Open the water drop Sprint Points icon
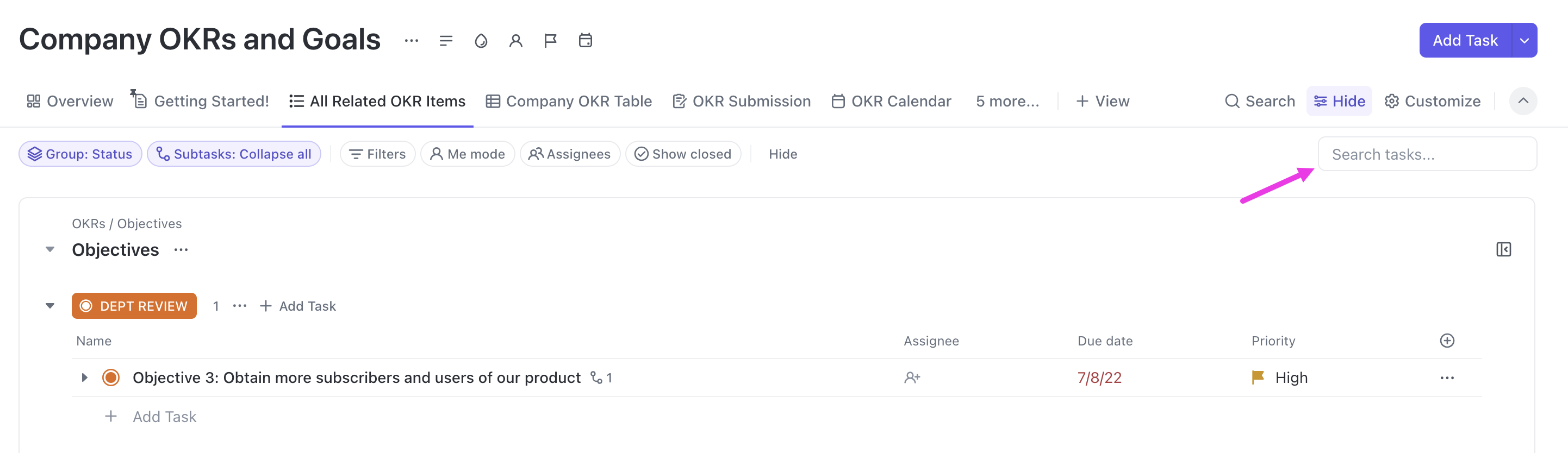Viewport: 1568px width, 453px height. click(481, 40)
